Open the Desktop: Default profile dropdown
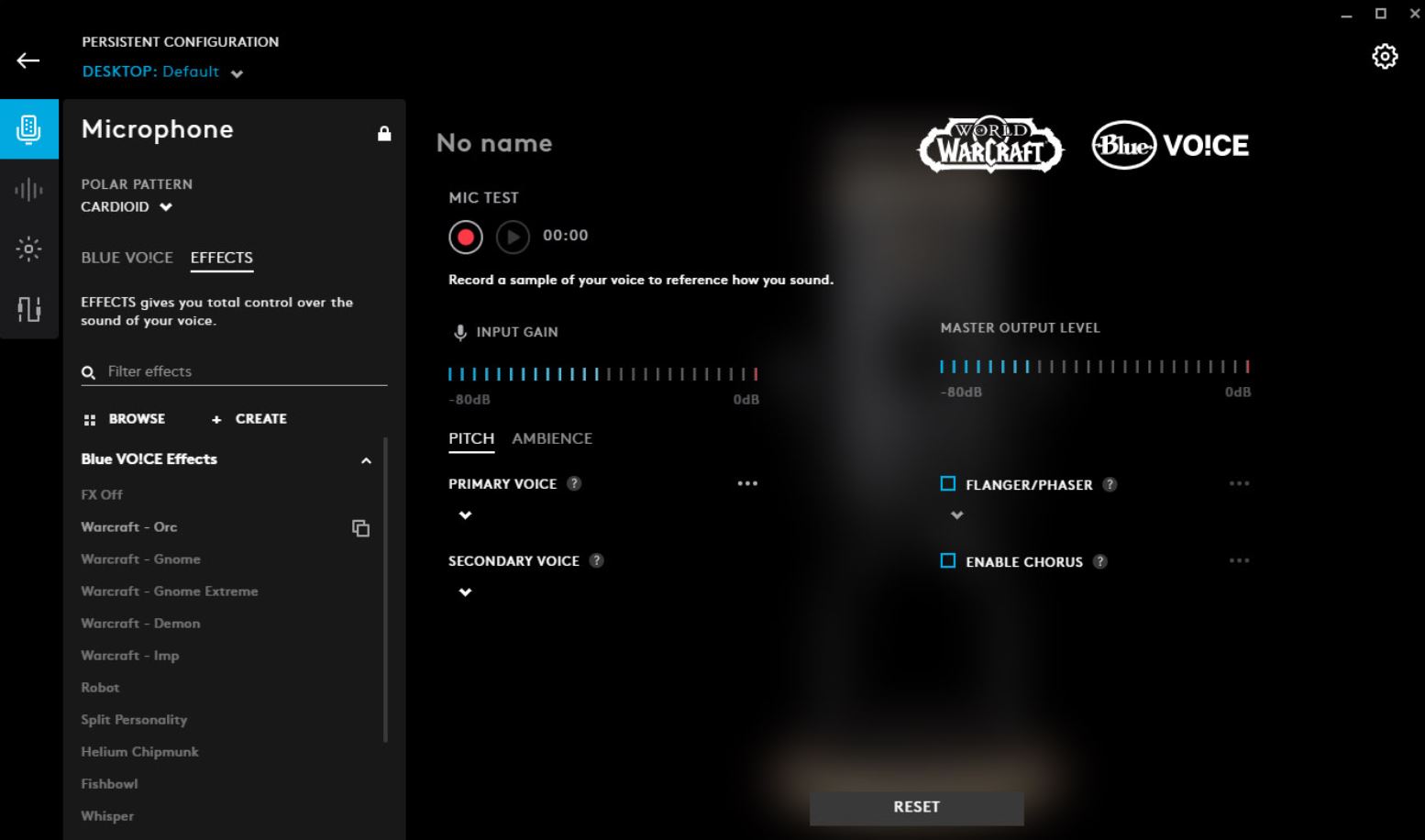1425x840 pixels. [x=162, y=72]
